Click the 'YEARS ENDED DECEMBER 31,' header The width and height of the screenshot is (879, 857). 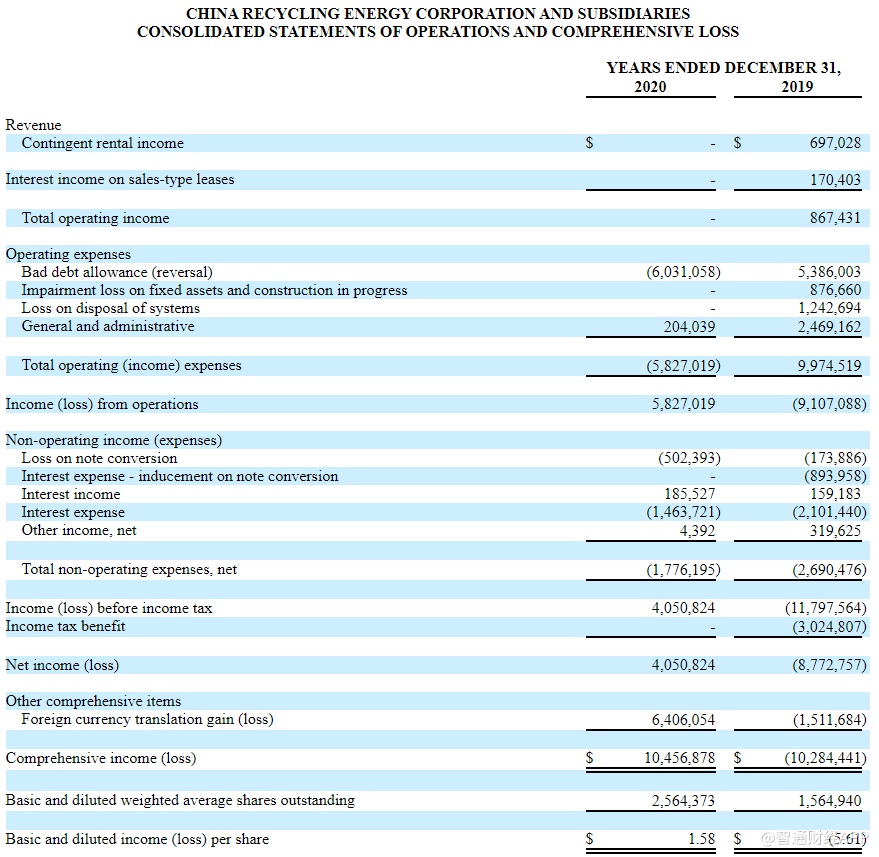(x=724, y=67)
